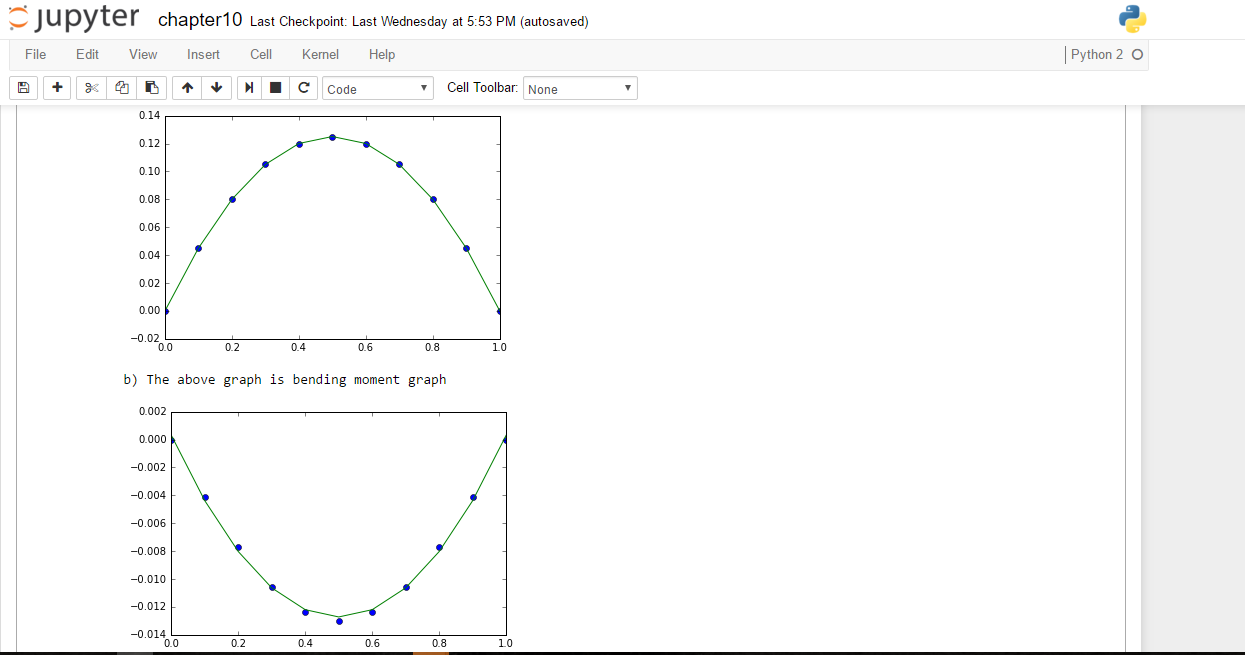Viewport: 1245px width, 655px height.
Task: Interrupt kernel with stop square icon
Action: point(276,88)
